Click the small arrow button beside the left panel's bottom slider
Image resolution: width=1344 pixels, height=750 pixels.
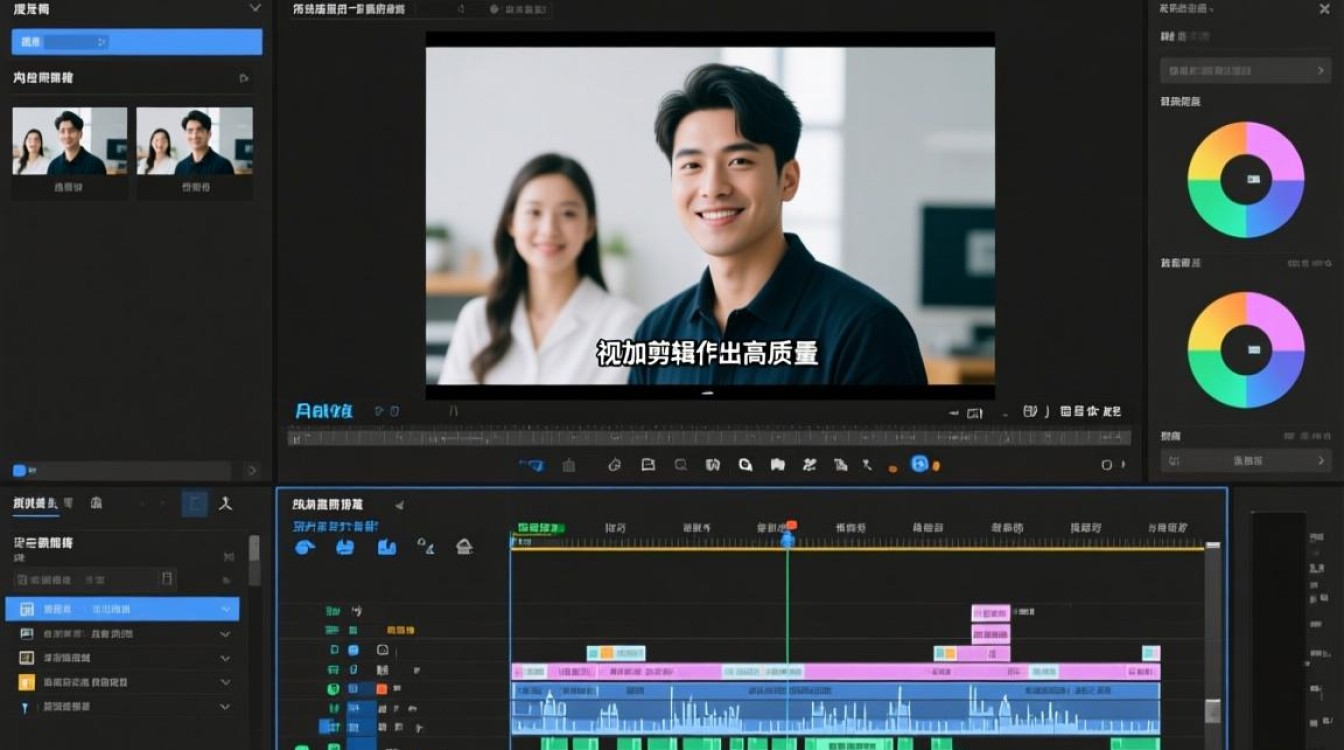click(251, 470)
